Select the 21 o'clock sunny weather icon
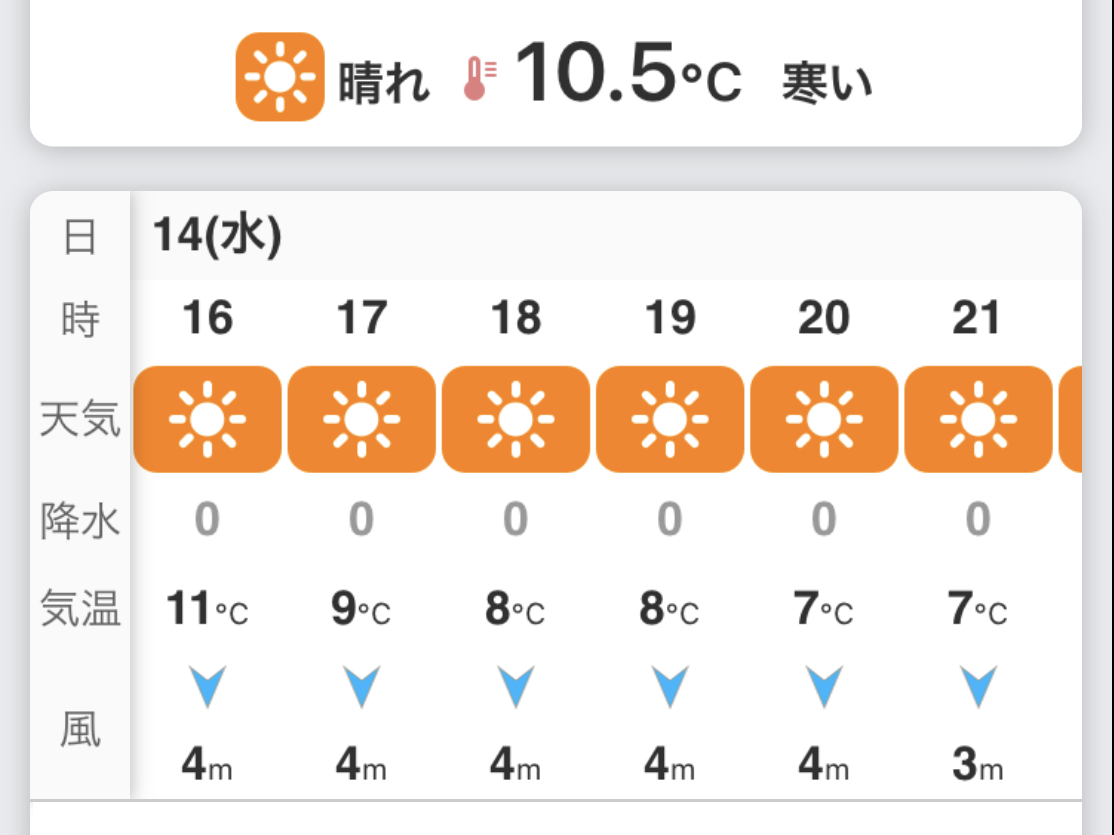1114x835 pixels. point(978,419)
